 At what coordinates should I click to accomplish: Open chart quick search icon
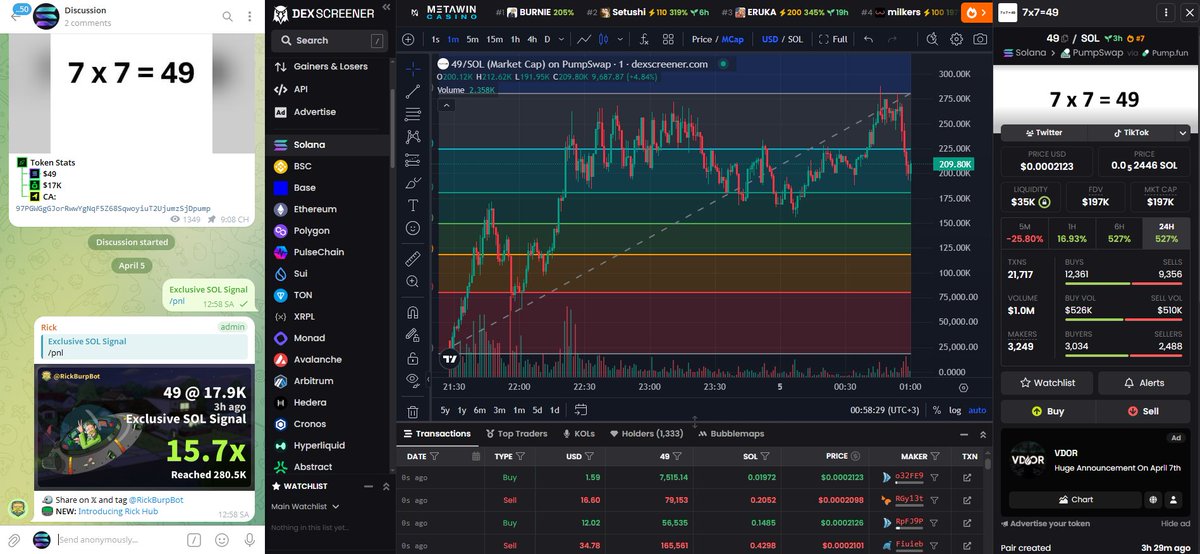click(x=932, y=39)
